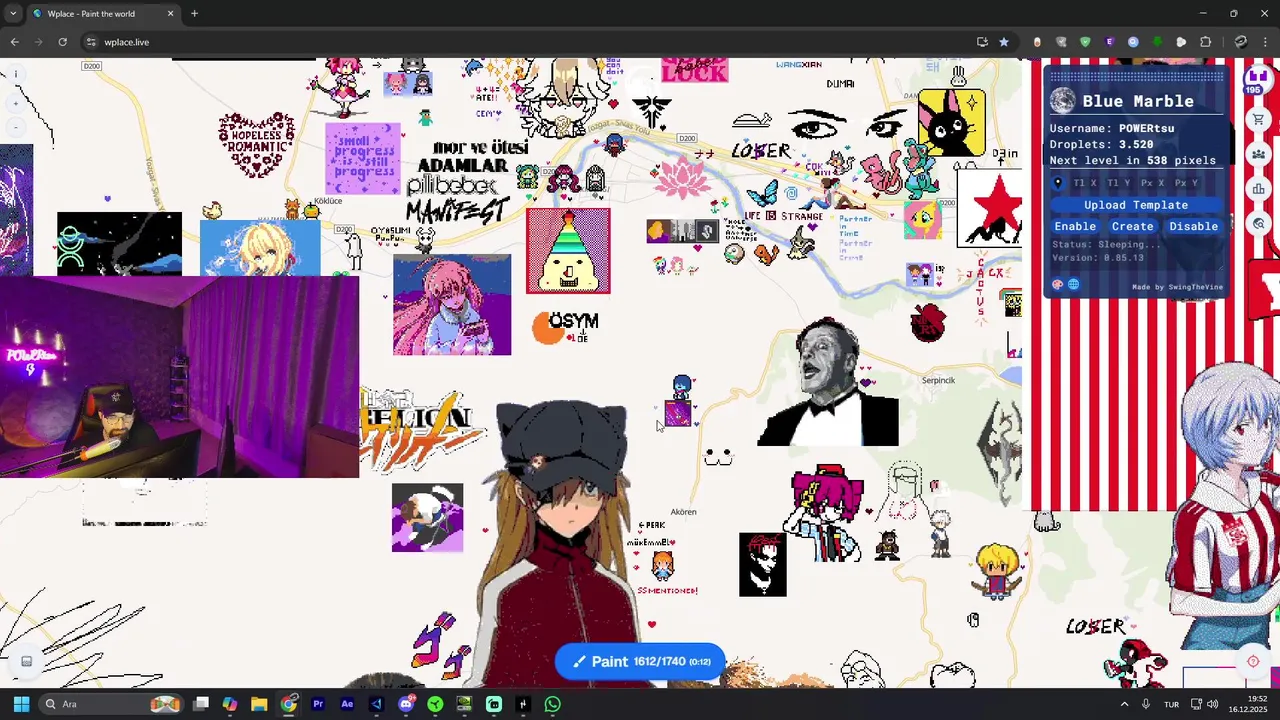The width and height of the screenshot is (1280, 720).
Task: Show hidden system tray icons chevron
Action: tap(1124, 704)
